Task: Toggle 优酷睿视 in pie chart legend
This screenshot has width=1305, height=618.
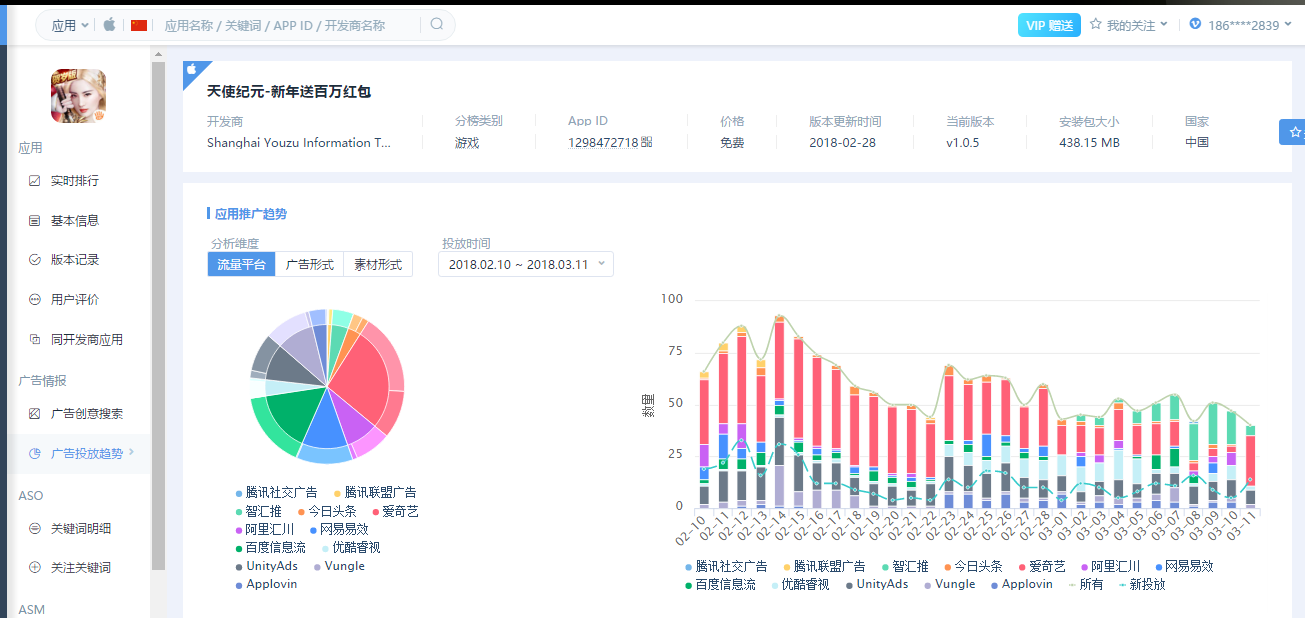Action: click(x=350, y=547)
